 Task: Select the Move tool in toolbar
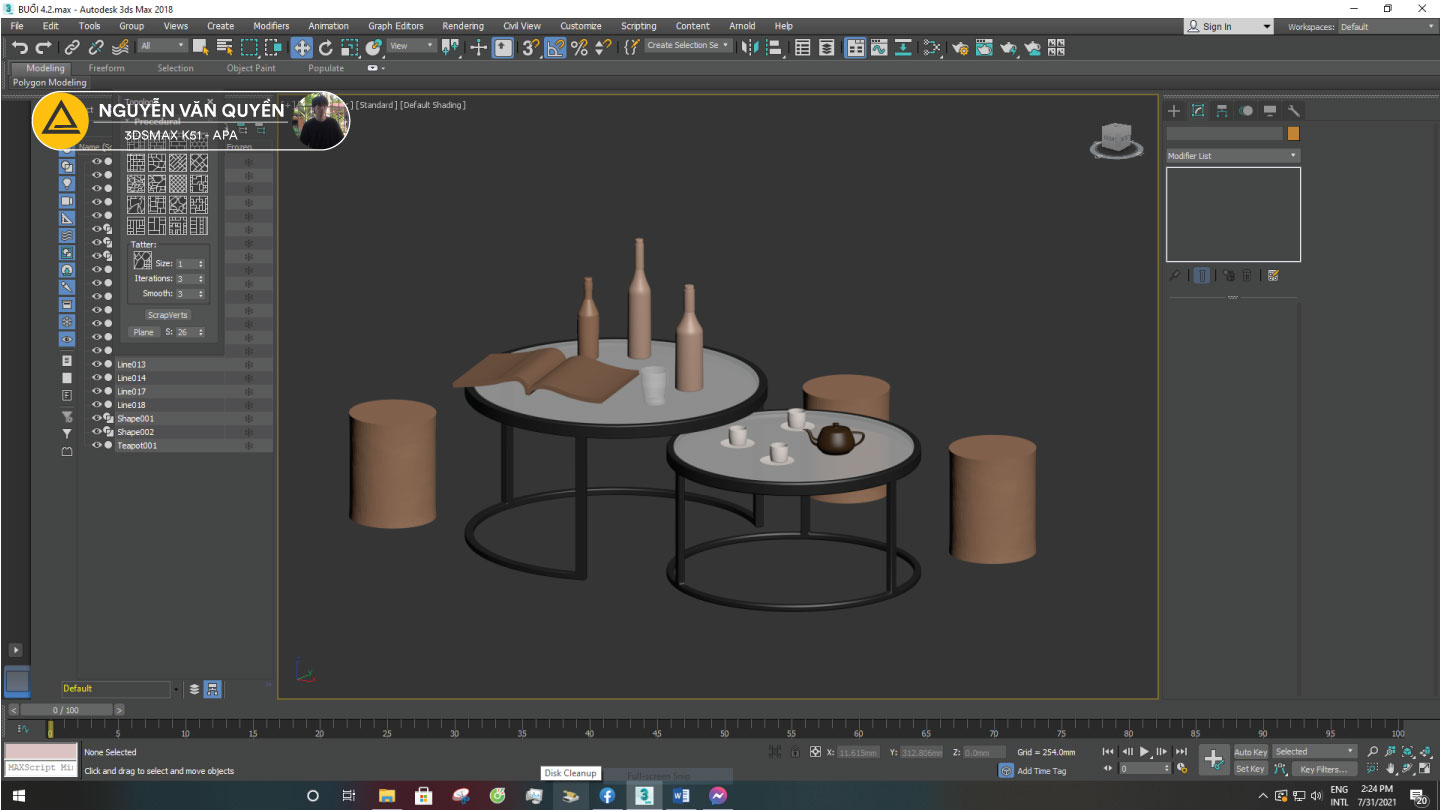[301, 47]
